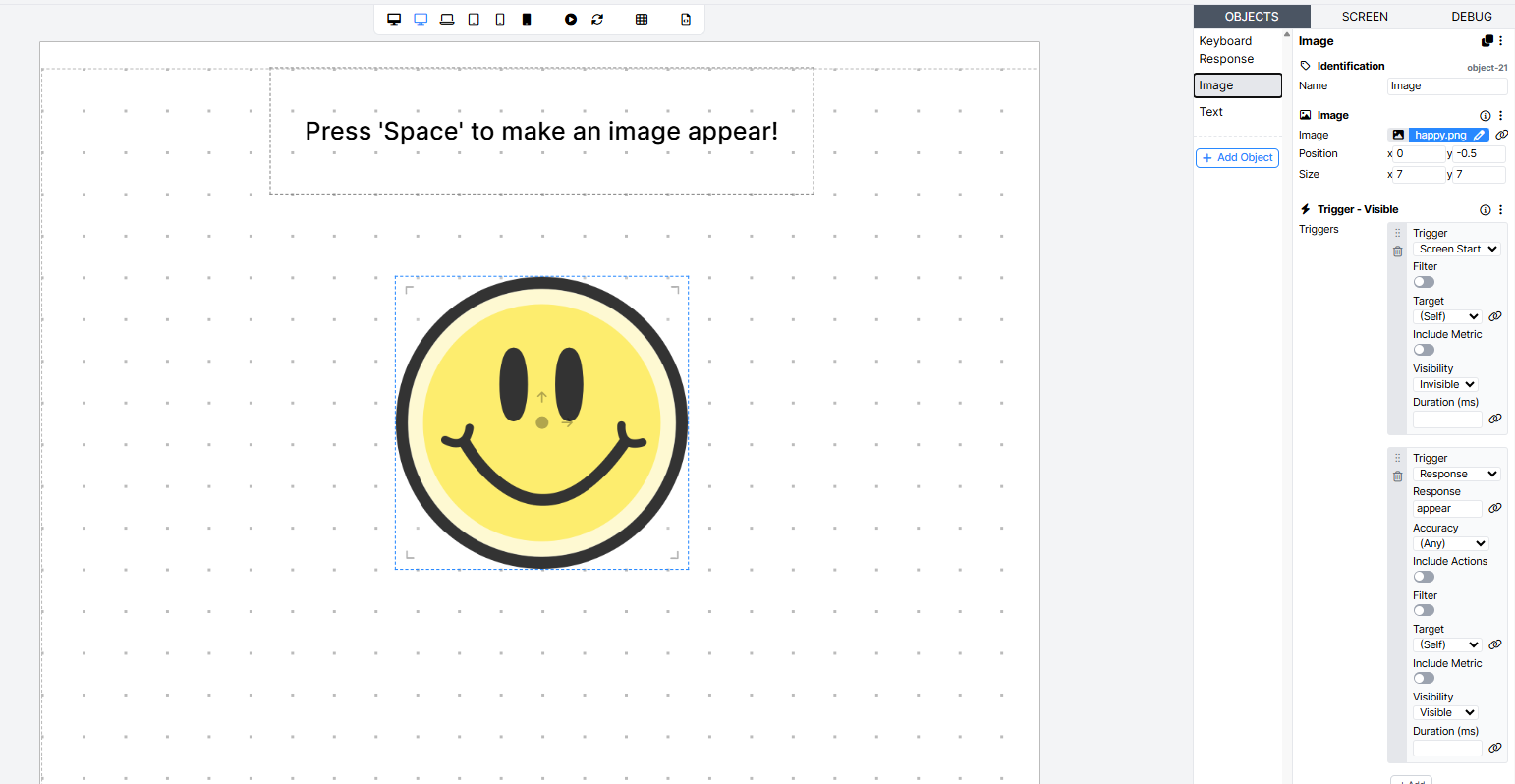This screenshot has width=1515, height=784.
Task: Click the Add Object button
Action: [x=1237, y=157]
